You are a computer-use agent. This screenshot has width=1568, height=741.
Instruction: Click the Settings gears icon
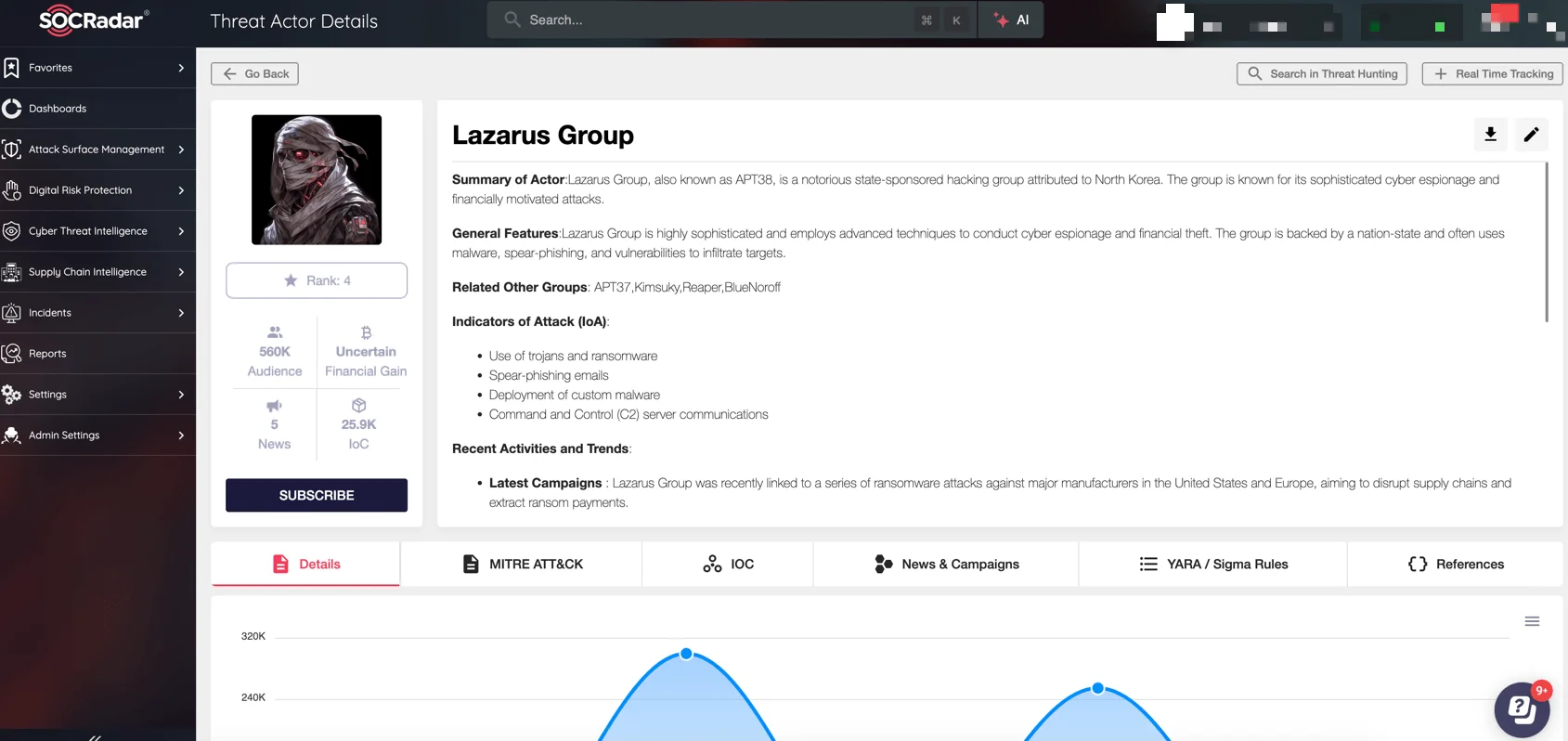pyautogui.click(x=11, y=395)
